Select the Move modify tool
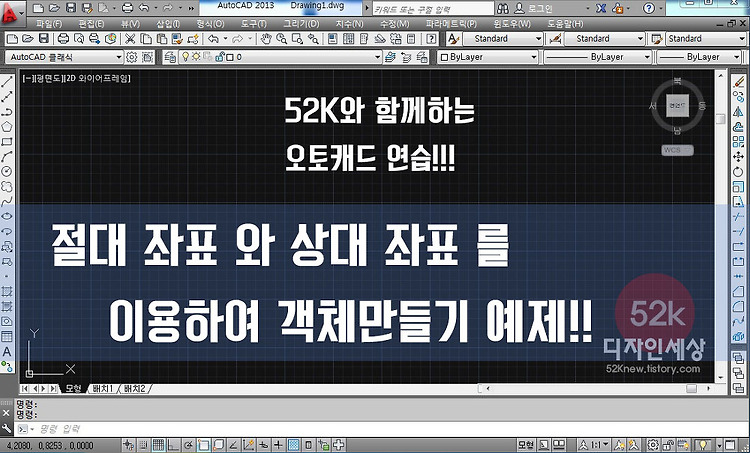Screen dimensions: 750x453 (738, 156)
